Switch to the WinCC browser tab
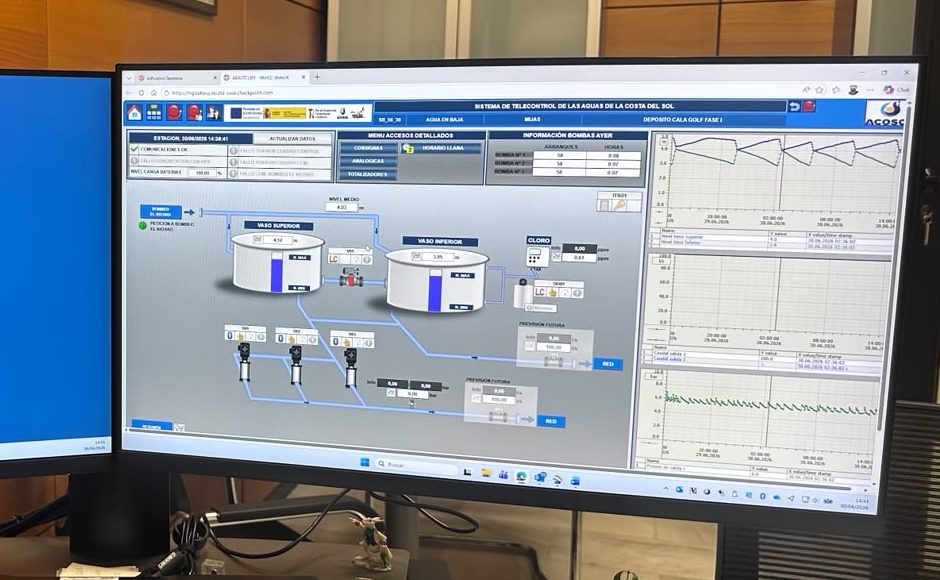The image size is (940, 580). [x=264, y=78]
